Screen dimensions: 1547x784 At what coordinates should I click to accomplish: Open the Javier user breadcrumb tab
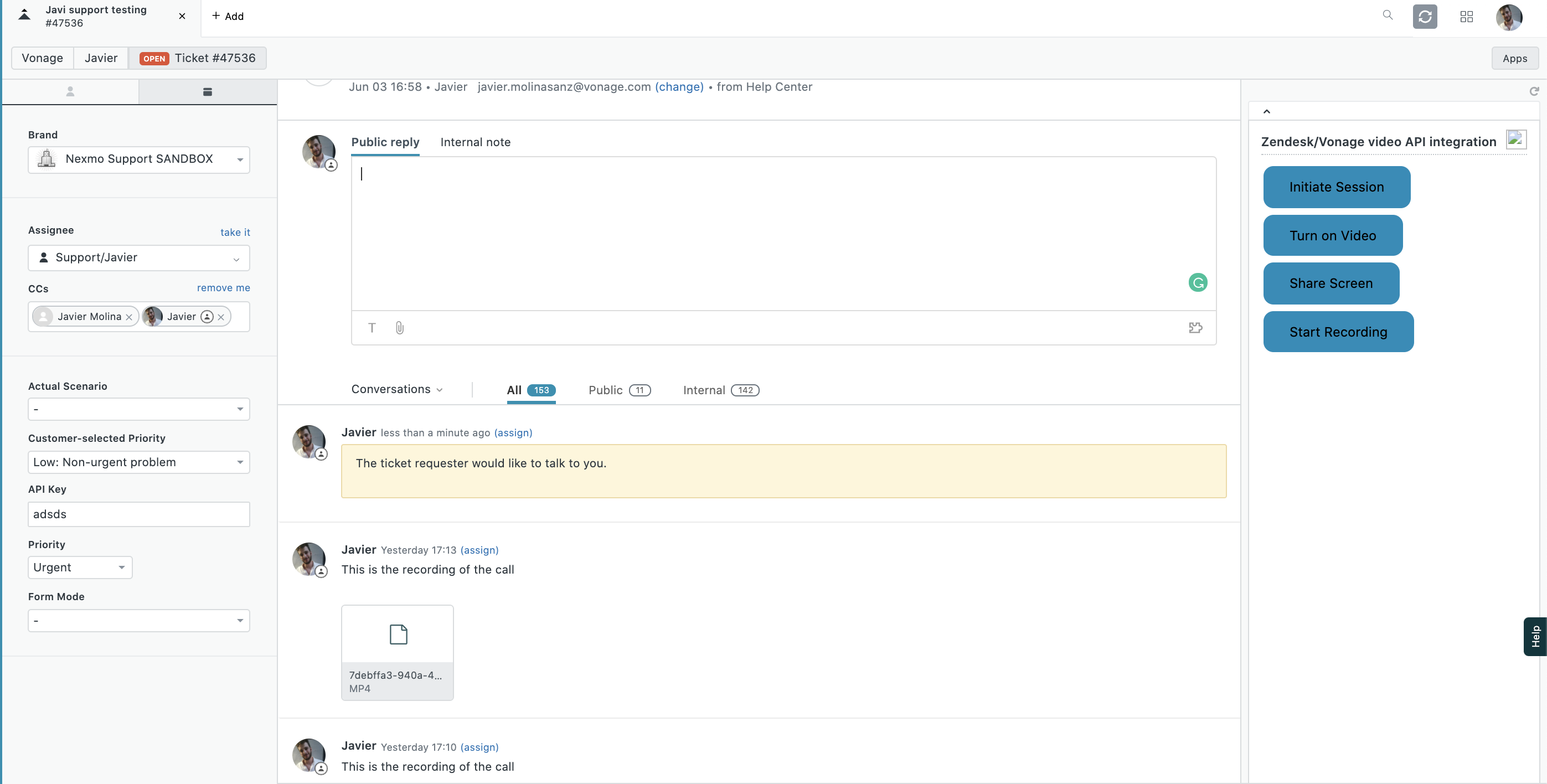(101, 58)
